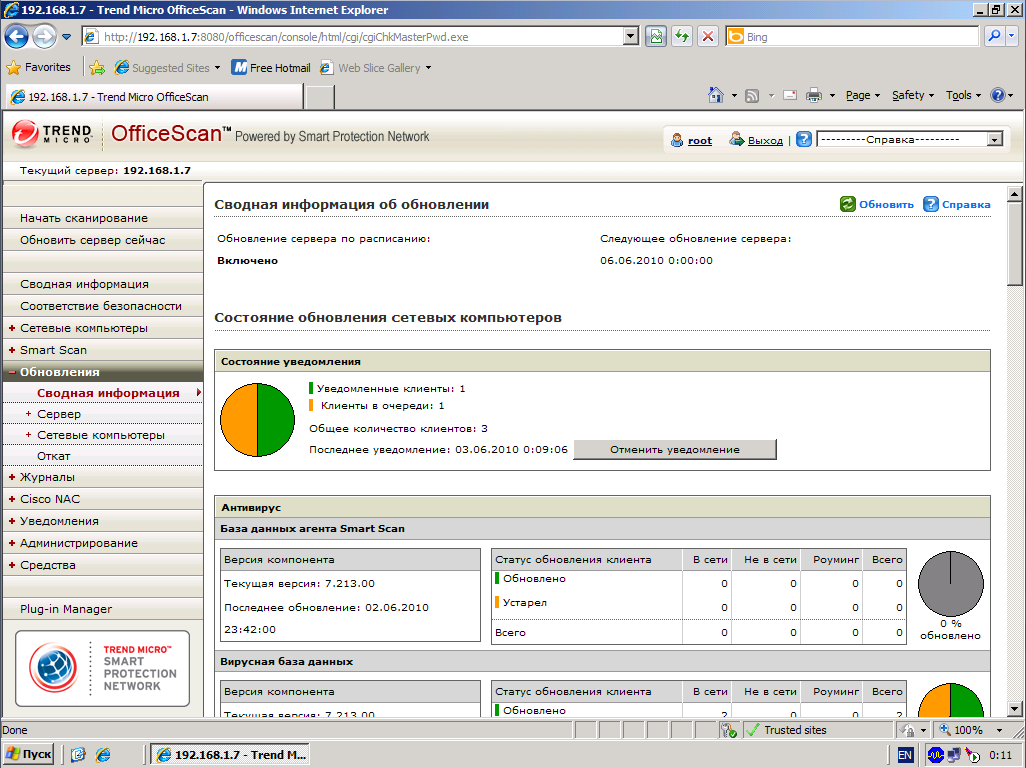Open the Web Slice Gallery dropdown
The height and width of the screenshot is (768, 1026).
coord(429,68)
